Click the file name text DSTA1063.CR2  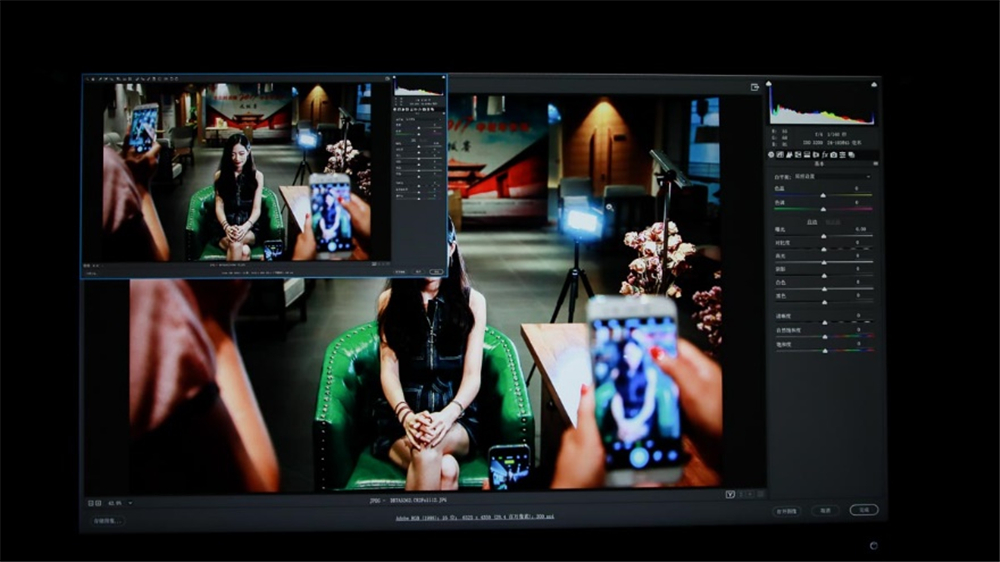417,501
